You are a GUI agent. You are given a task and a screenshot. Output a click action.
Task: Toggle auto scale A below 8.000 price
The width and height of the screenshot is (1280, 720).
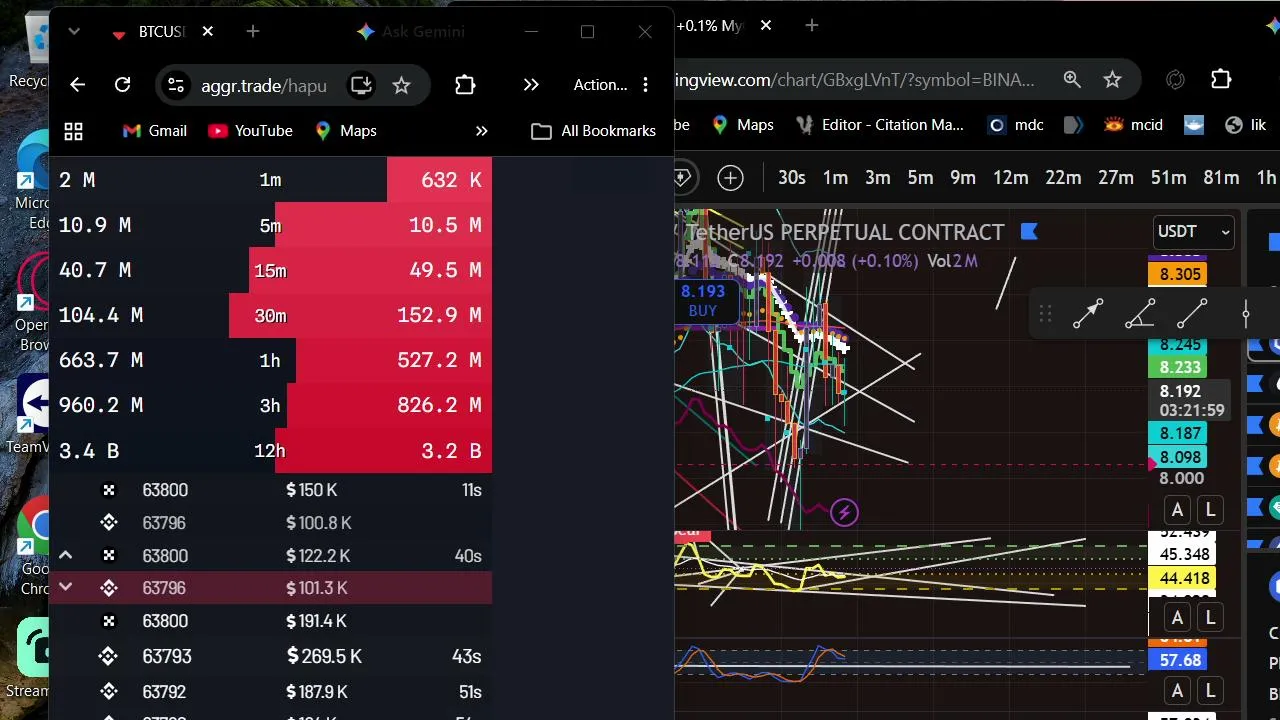pos(1177,510)
